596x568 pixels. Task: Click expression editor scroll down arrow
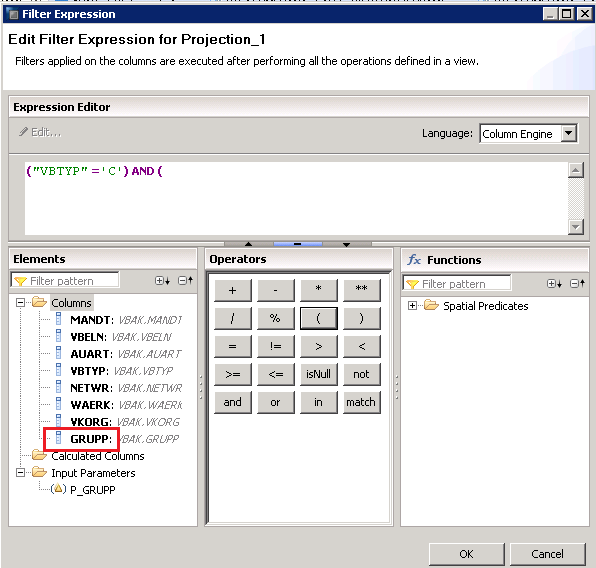(x=575, y=227)
